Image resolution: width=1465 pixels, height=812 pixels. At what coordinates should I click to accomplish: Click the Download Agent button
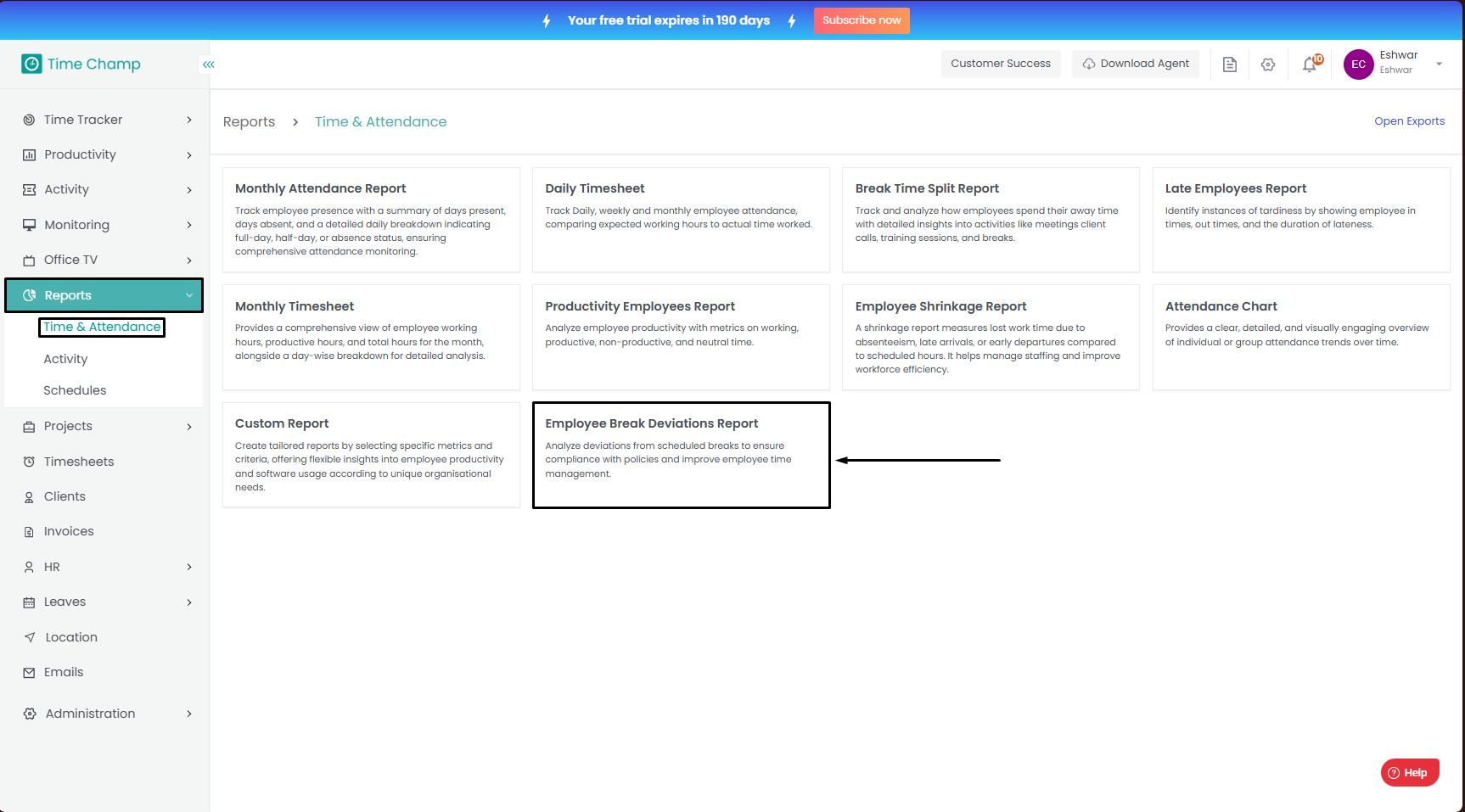point(1136,64)
